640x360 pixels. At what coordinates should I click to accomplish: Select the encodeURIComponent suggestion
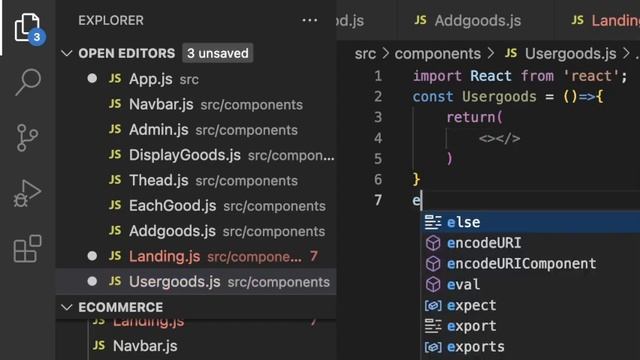530,264
